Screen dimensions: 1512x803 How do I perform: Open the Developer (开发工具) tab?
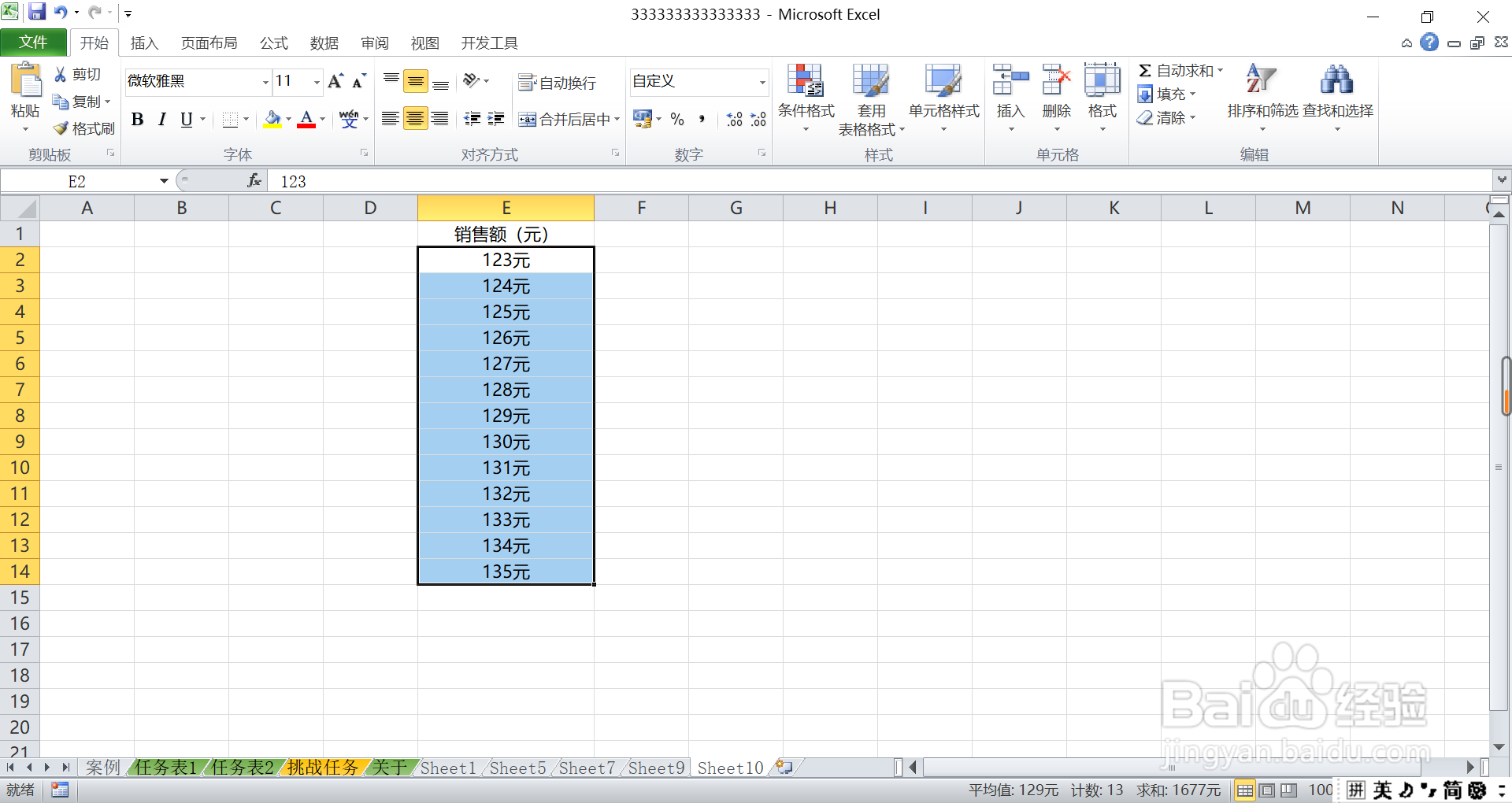pyautogui.click(x=490, y=43)
